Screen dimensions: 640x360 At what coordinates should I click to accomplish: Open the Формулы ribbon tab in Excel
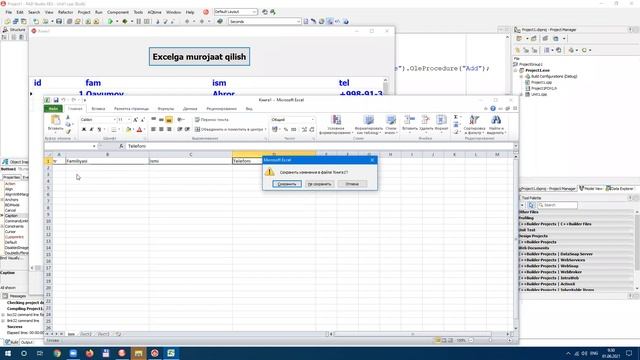pos(165,109)
